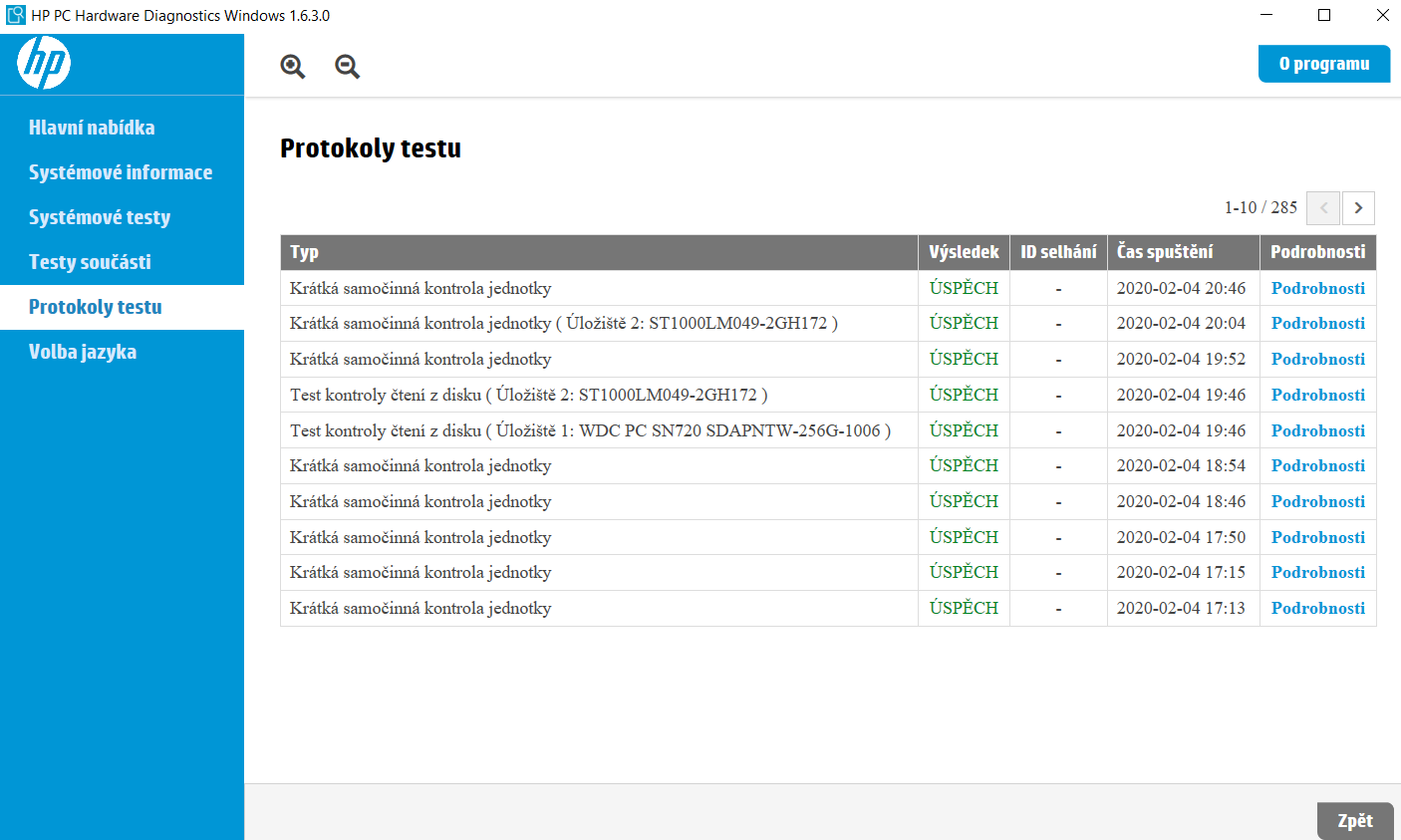
Task: Show Podrobnosti for test at 17:13
Action: click(1317, 608)
